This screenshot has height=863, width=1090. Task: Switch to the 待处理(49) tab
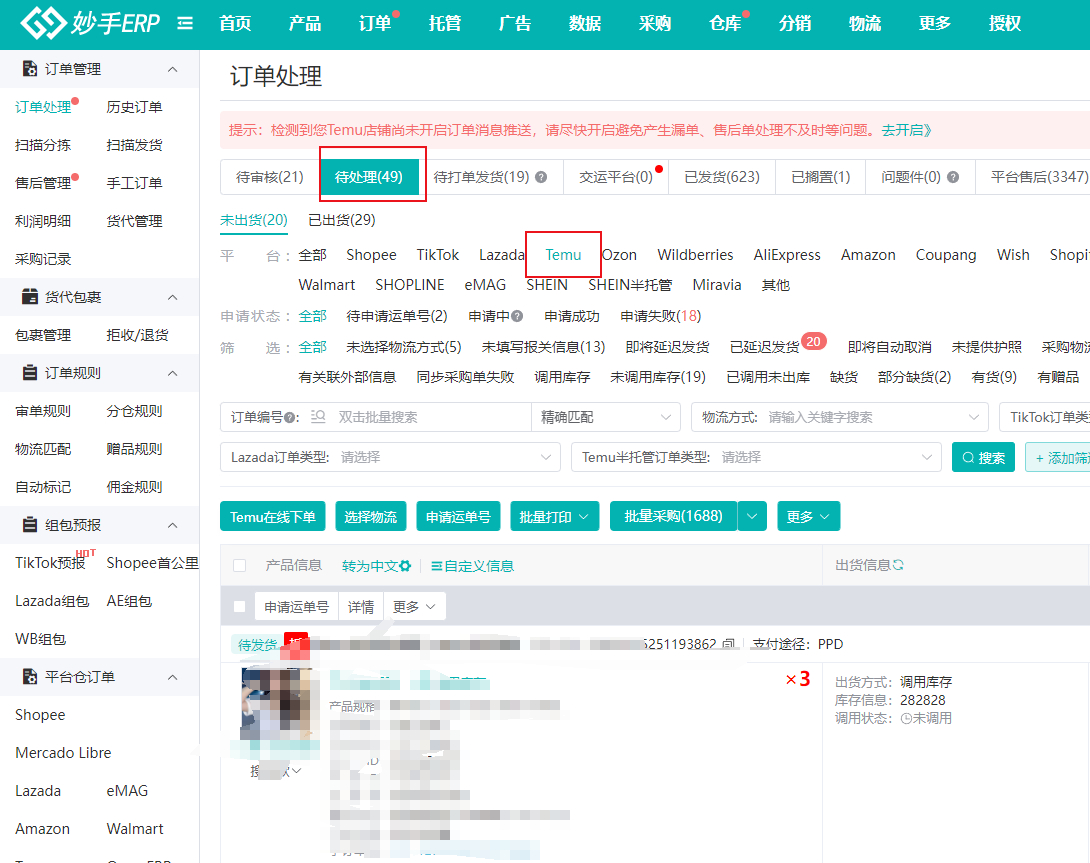368,177
